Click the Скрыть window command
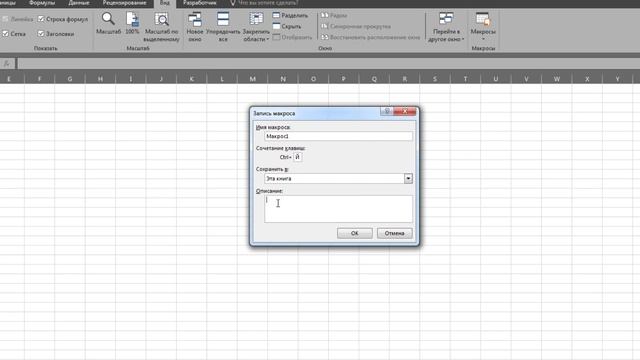This screenshot has width=640, height=360. pyautogui.click(x=287, y=26)
